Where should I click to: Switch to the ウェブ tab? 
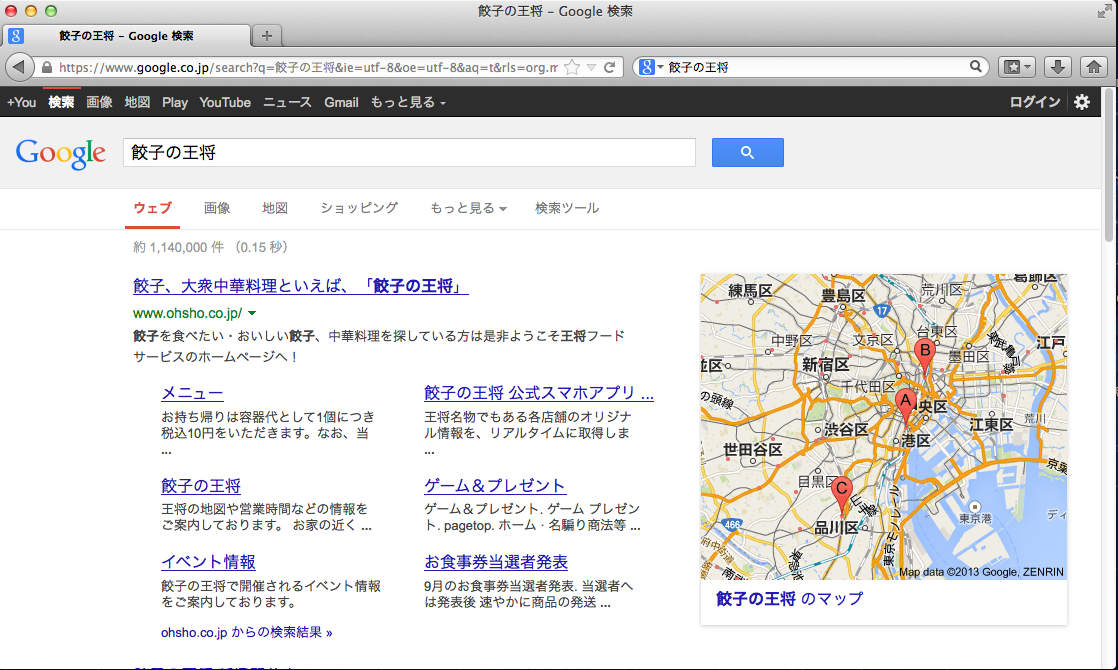(x=153, y=208)
